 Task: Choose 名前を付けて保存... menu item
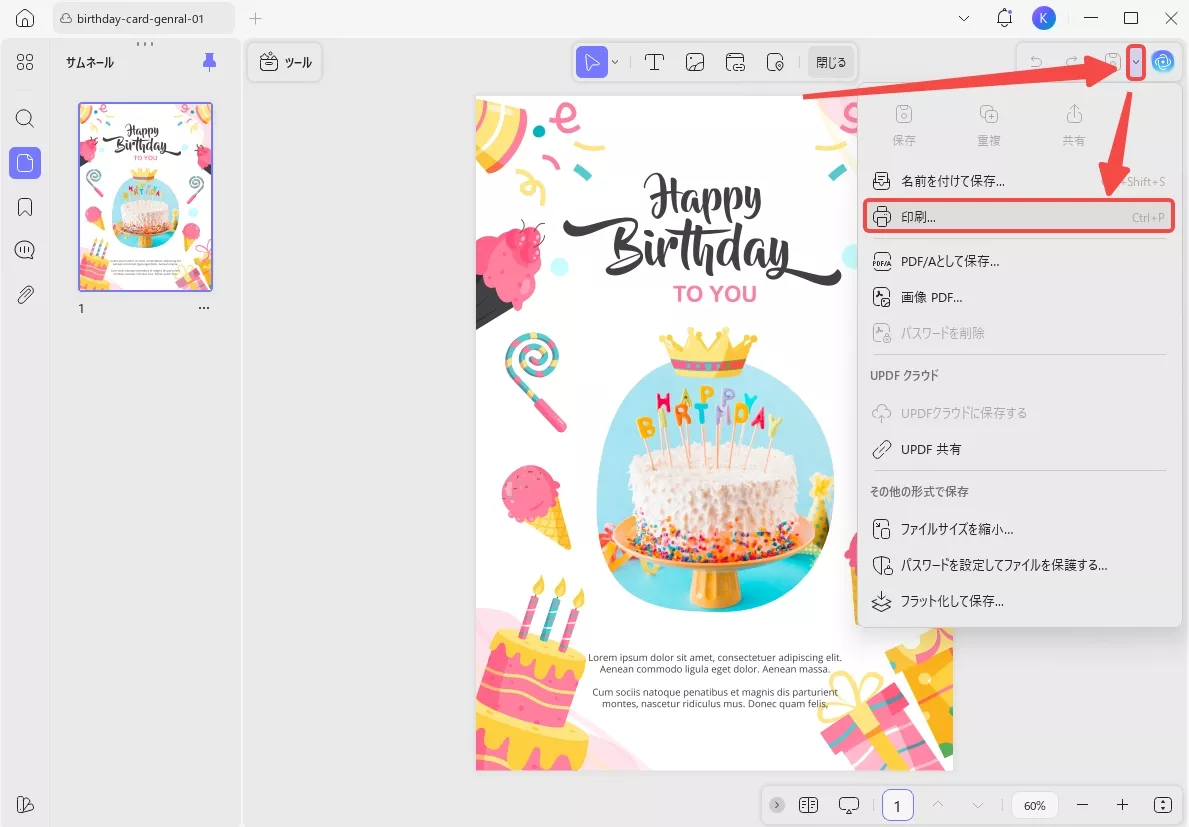click(x=1018, y=181)
